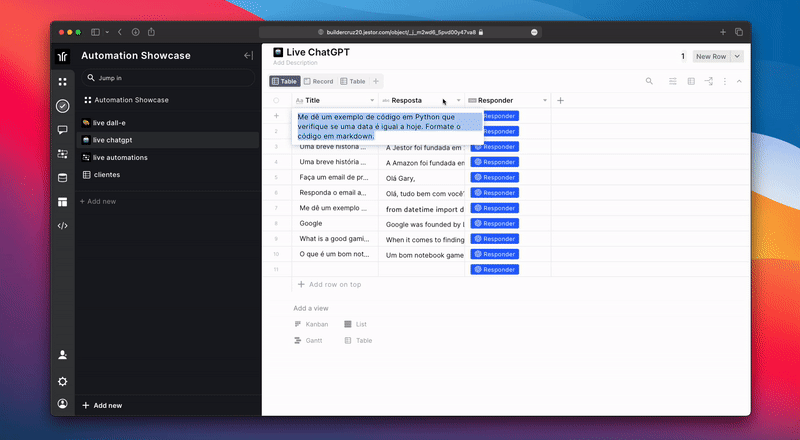Click Responder button in Amazon row

[494, 162]
